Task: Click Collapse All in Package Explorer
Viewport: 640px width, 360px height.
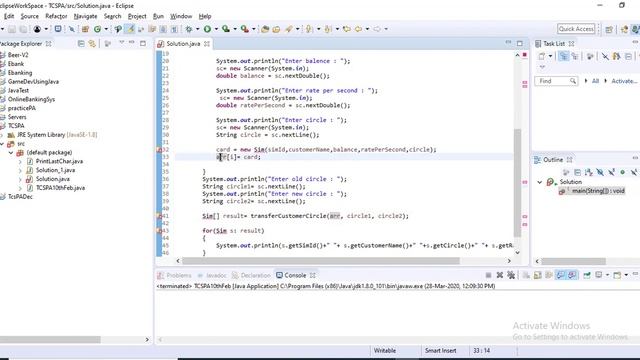Action: [x=81, y=43]
